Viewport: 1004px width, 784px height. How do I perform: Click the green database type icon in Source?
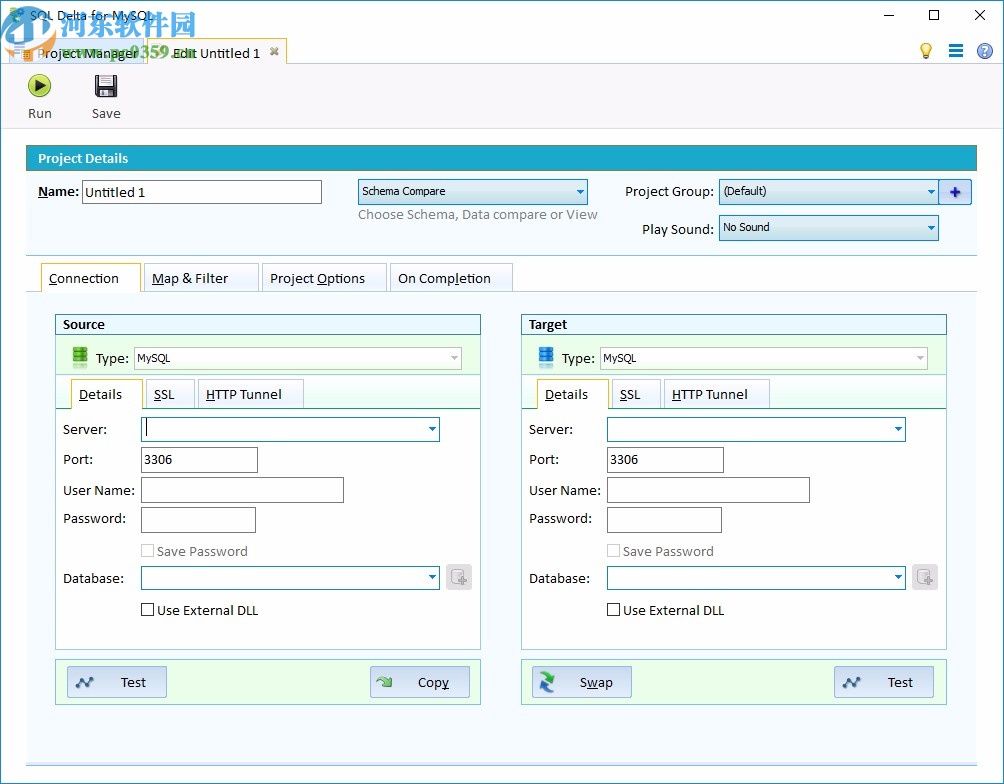click(x=79, y=356)
